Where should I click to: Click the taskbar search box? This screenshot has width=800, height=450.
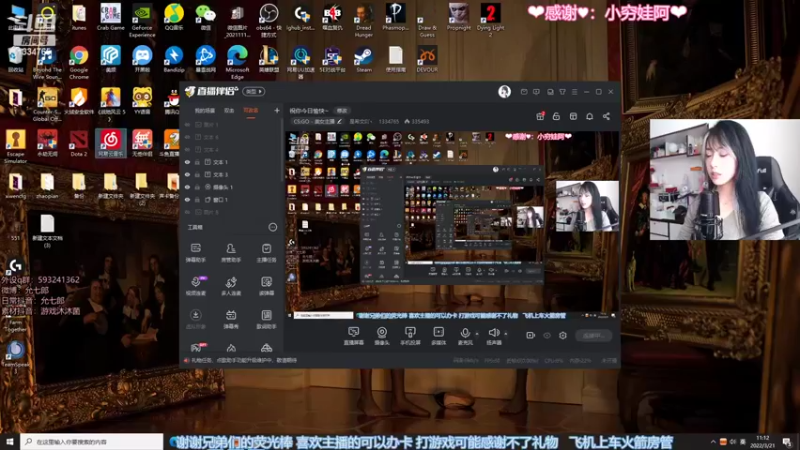click(92, 441)
